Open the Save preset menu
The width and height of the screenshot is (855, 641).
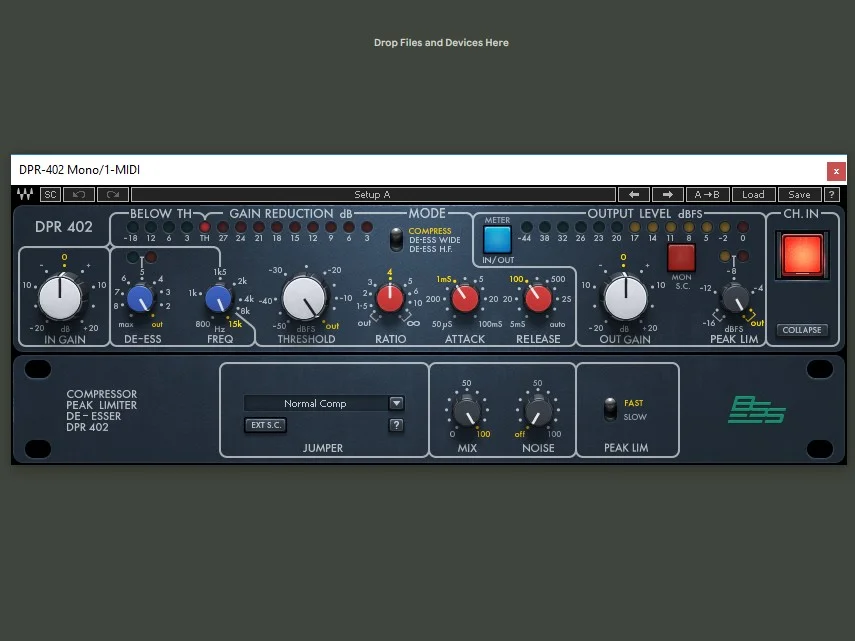pyautogui.click(x=799, y=195)
